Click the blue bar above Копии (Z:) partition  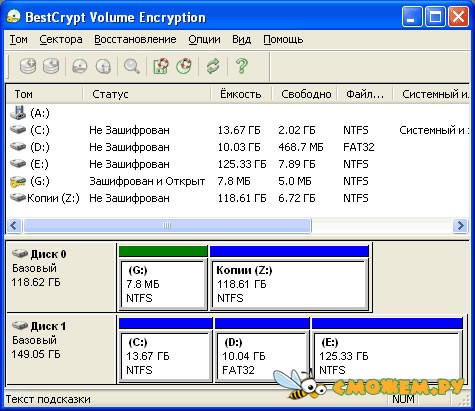tap(289, 251)
